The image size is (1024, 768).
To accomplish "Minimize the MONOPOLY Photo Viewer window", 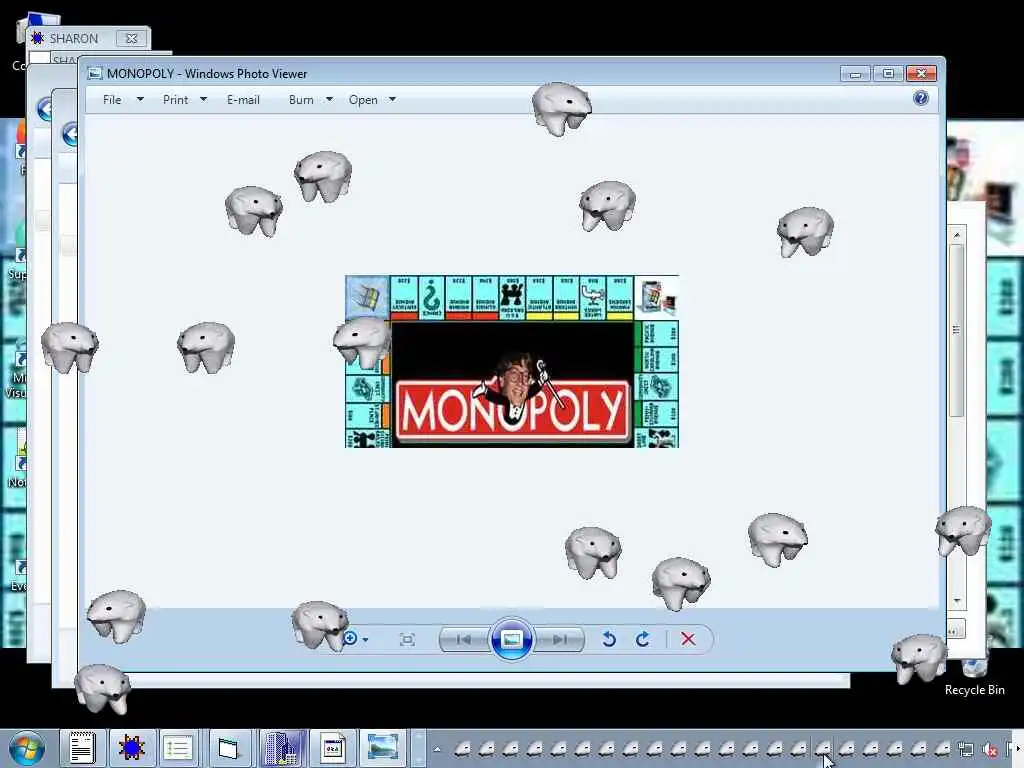I will tap(856, 73).
